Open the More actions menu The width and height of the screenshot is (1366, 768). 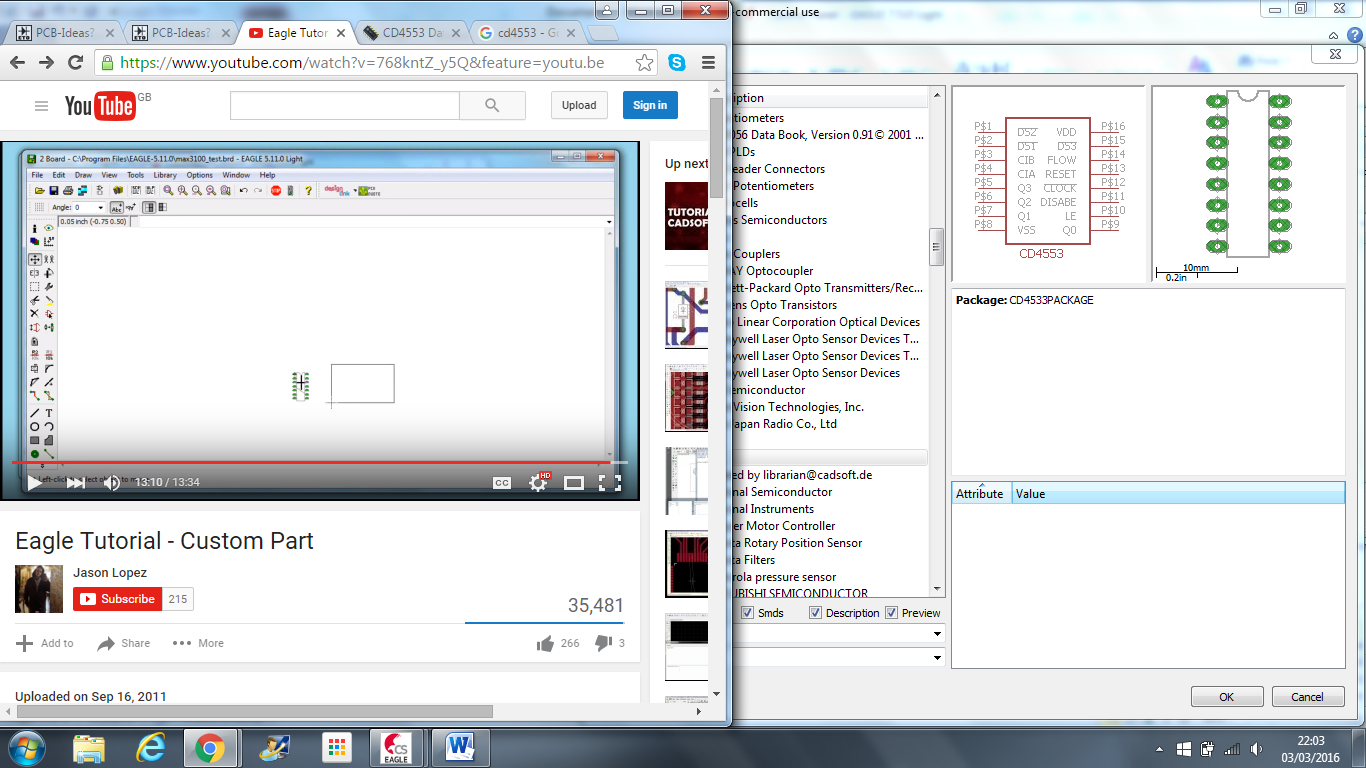198,643
